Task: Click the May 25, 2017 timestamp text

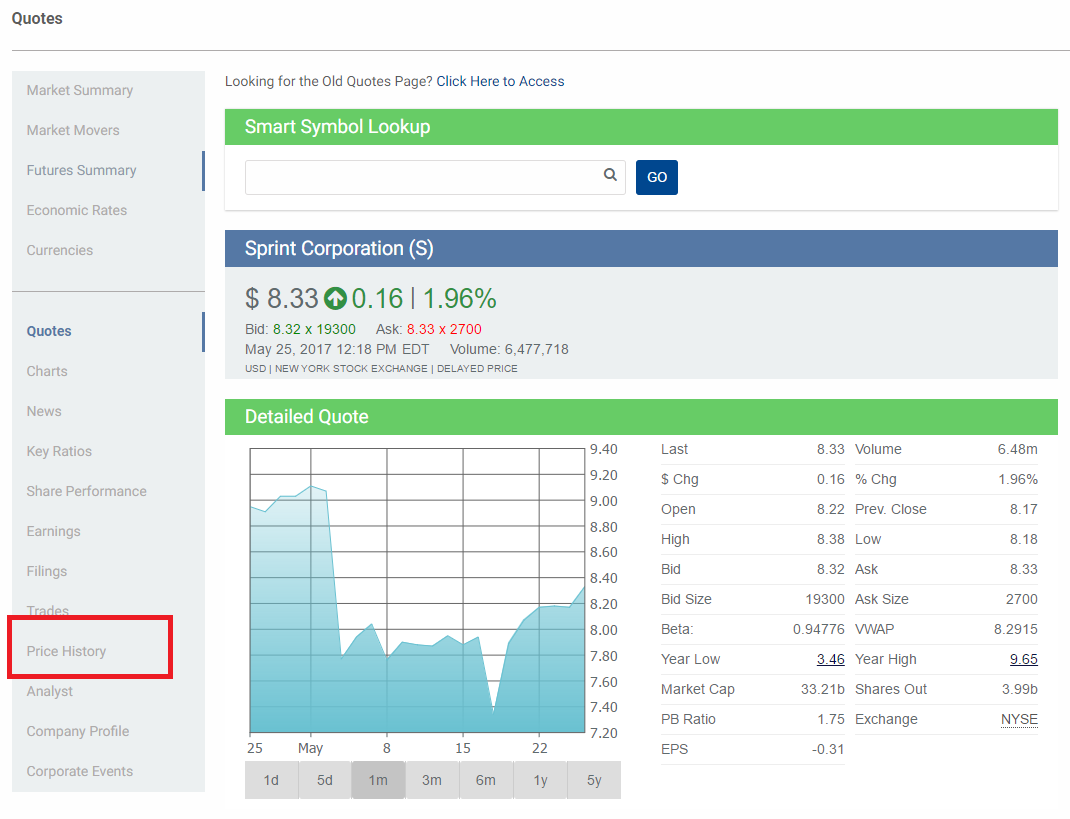Action: pos(337,349)
